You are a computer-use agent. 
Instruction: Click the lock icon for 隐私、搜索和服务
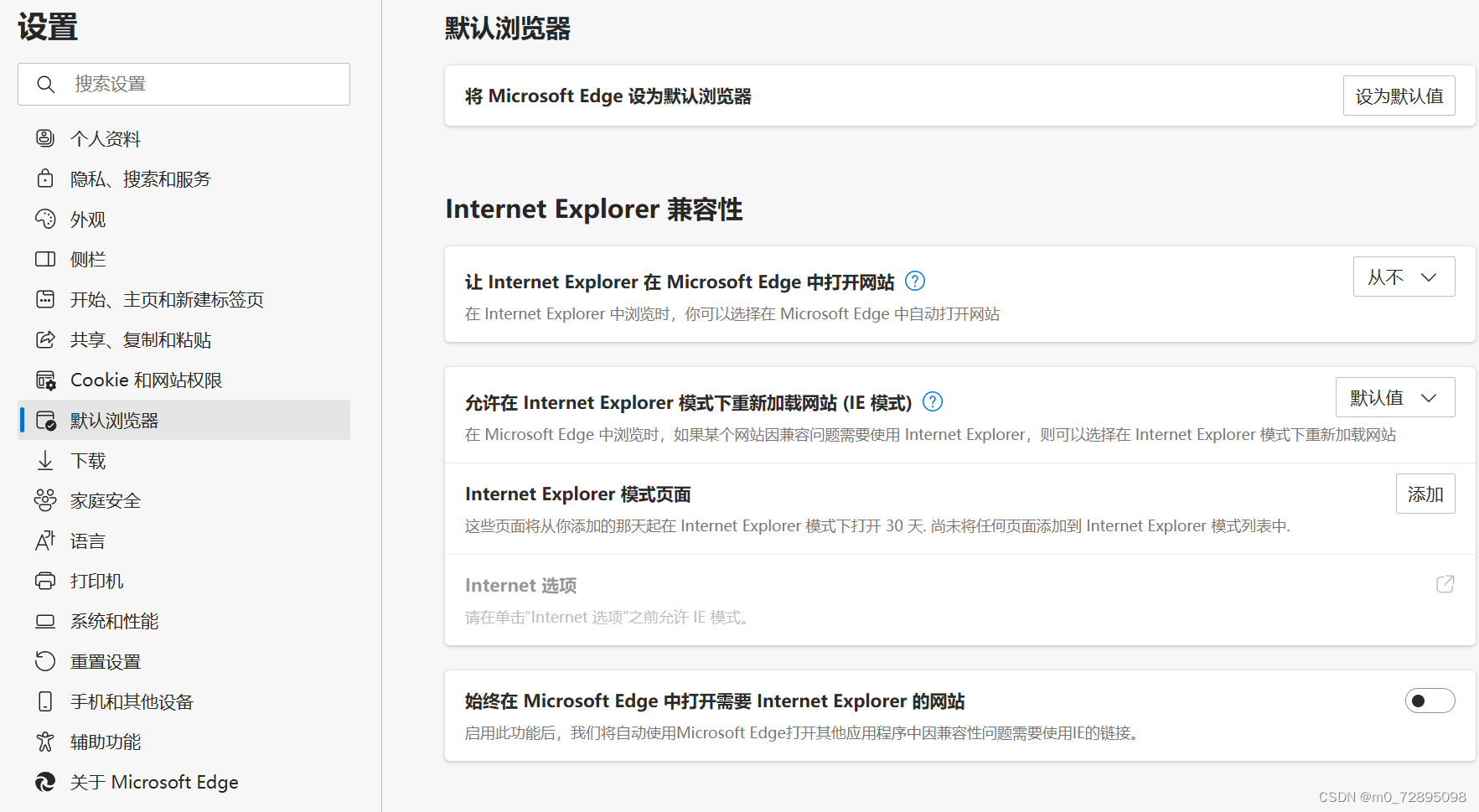pyautogui.click(x=45, y=178)
